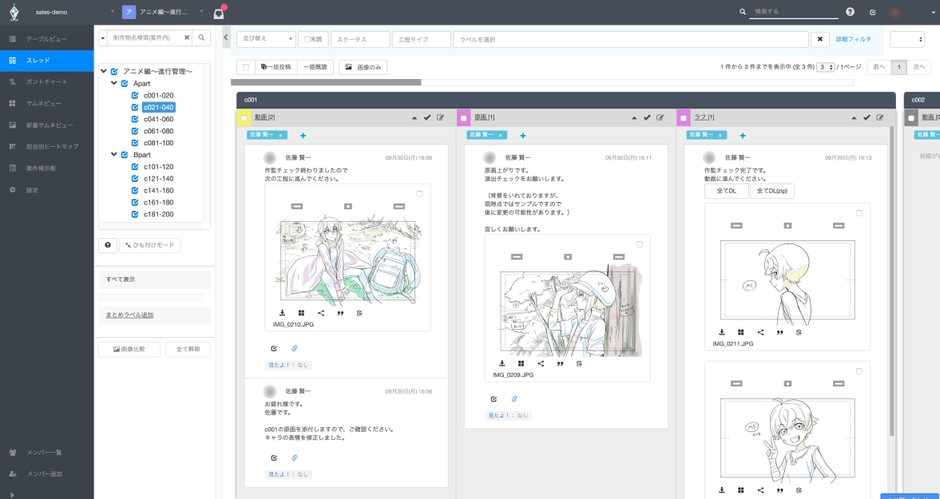Screen dimensions: 940x499
Task: Add assignee with plus icon in 原画 column
Action: point(523,136)
